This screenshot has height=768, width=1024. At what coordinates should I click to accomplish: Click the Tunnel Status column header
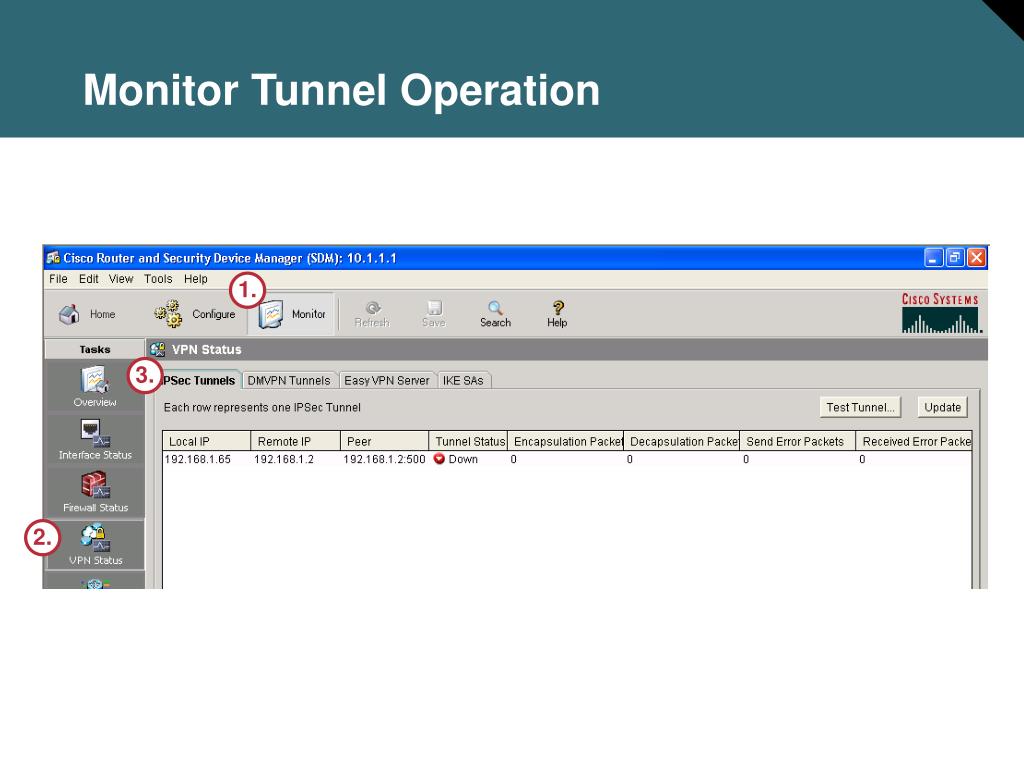pyautogui.click(x=468, y=441)
